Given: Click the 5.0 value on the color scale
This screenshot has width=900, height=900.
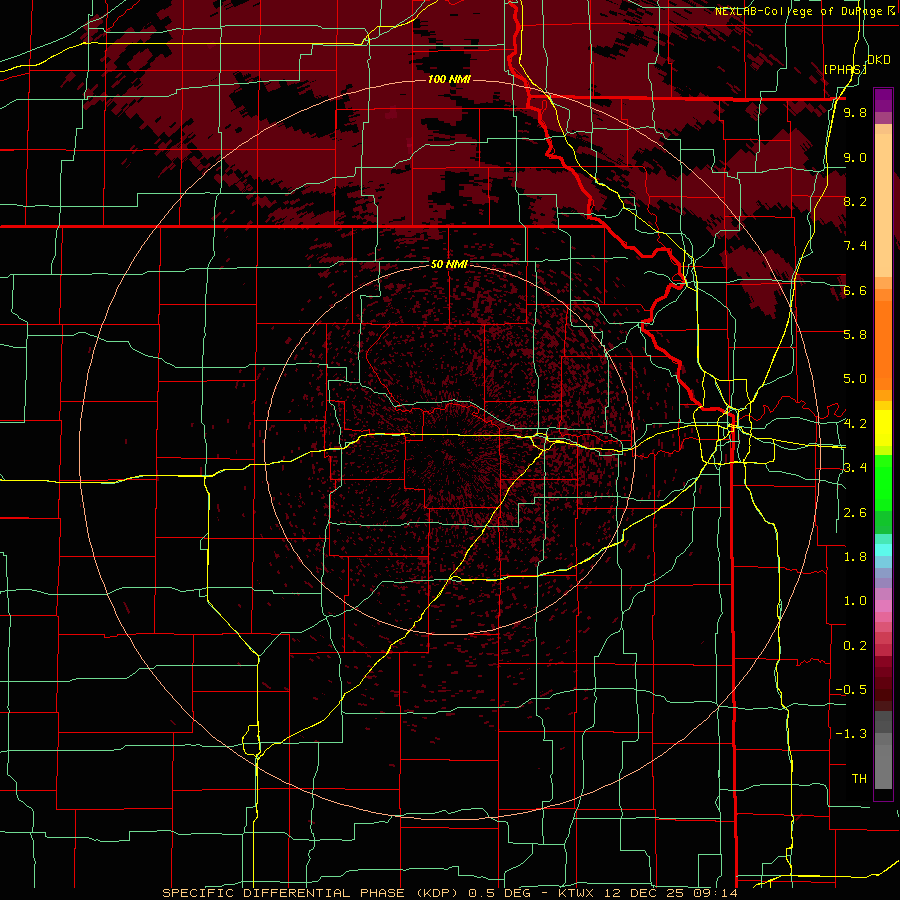Looking at the screenshot, I should click(x=855, y=379).
